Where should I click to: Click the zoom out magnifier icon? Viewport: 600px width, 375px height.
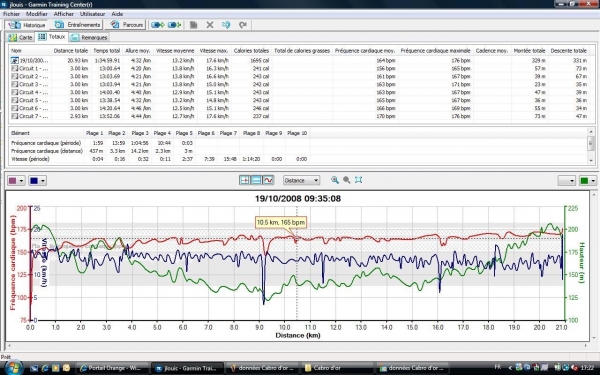pos(347,180)
